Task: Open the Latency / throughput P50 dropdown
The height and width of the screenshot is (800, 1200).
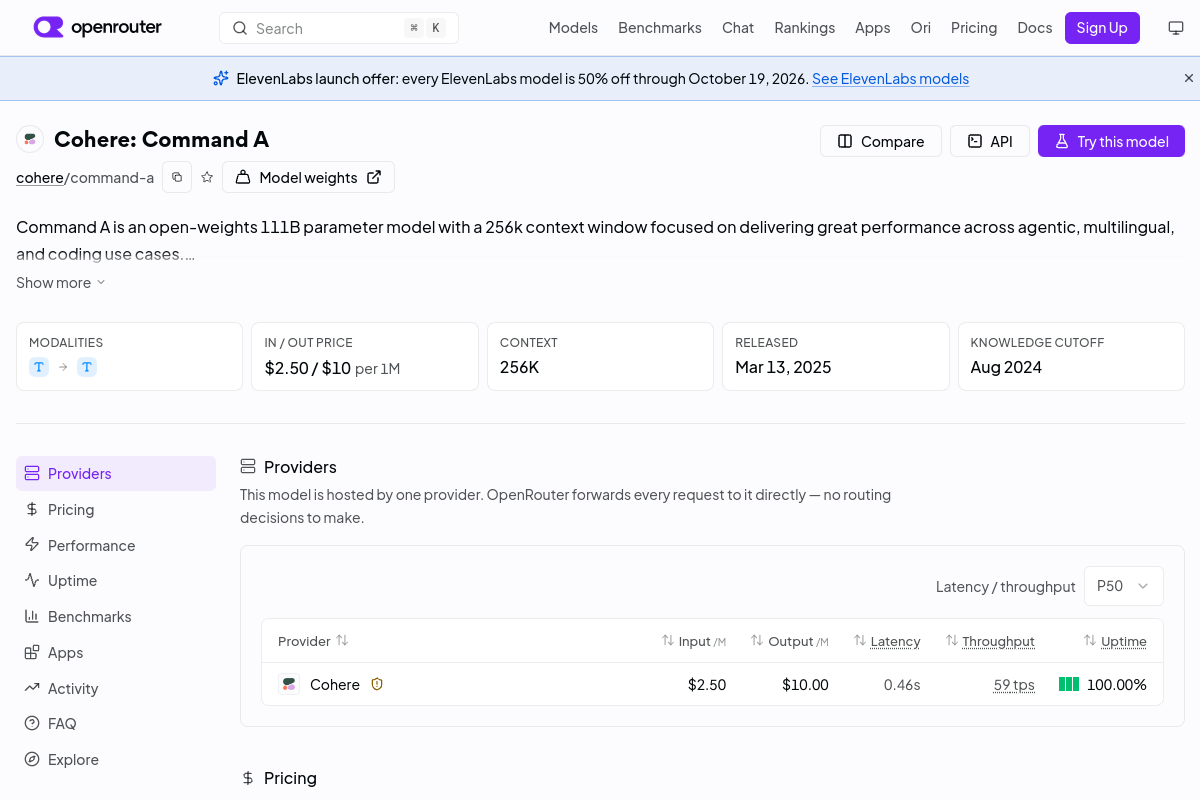Action: tap(1124, 586)
